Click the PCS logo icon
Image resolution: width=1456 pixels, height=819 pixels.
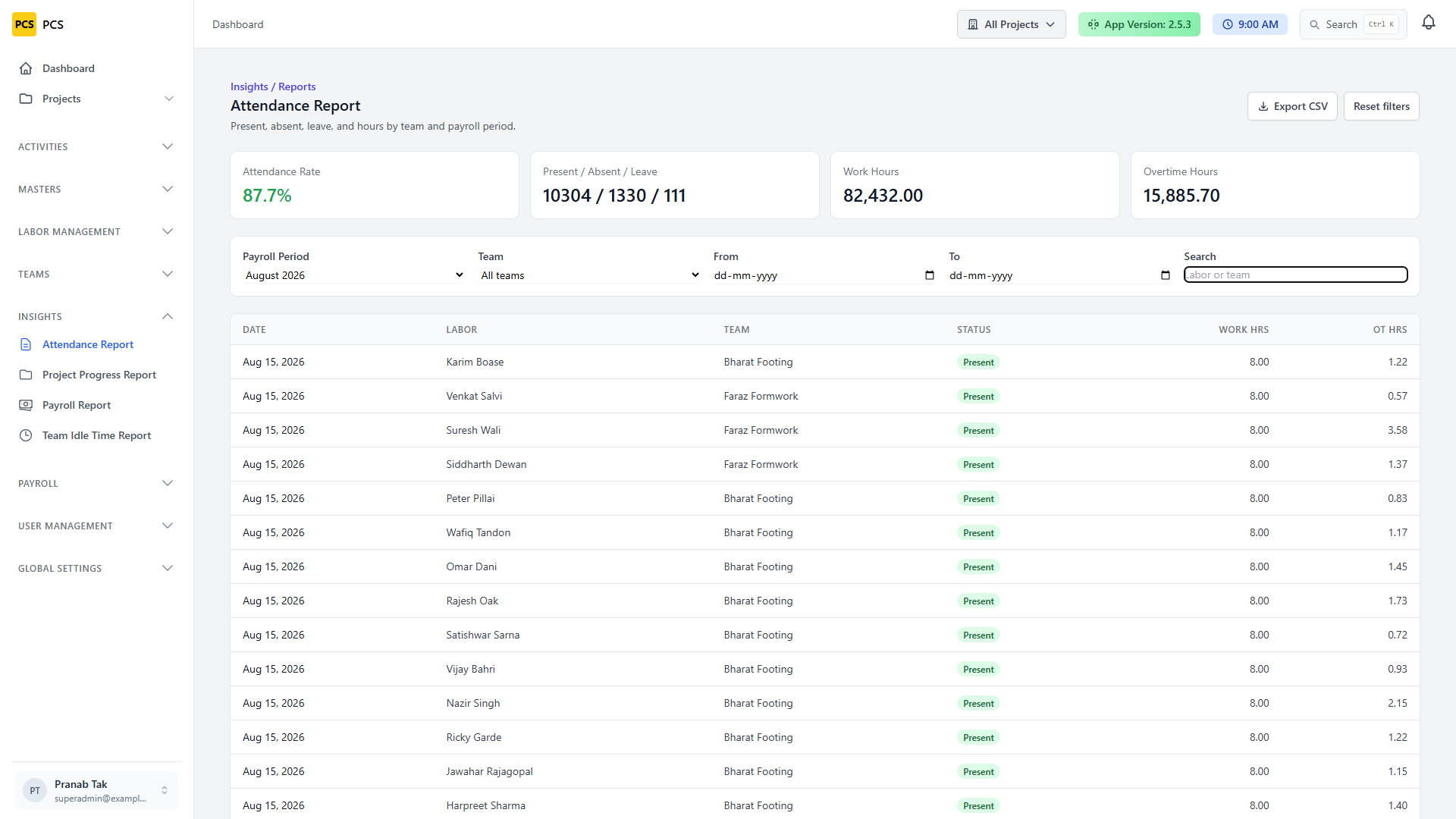24,24
